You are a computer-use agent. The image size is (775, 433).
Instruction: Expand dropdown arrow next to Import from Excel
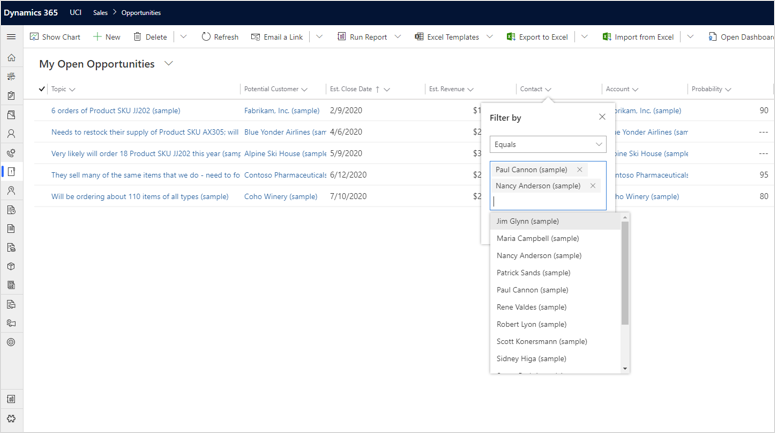coord(690,37)
